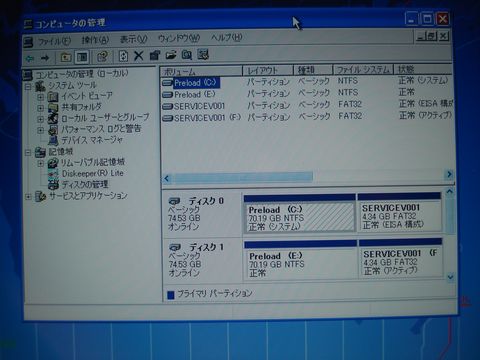Viewport: 480px width, 360px height.
Task: Click the magnifier Explore toolbar icon
Action: [187, 55]
